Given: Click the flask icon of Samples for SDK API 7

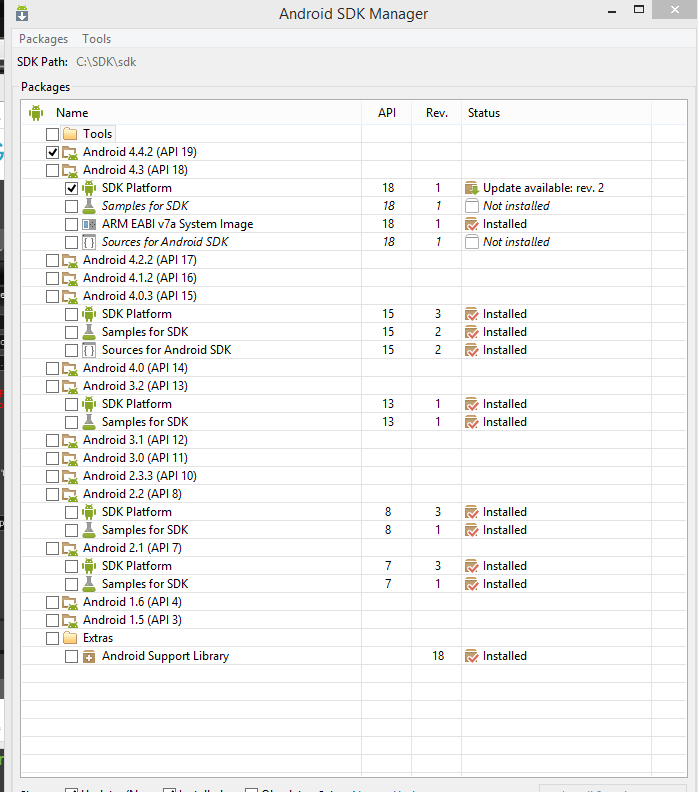Looking at the screenshot, I should [89, 584].
